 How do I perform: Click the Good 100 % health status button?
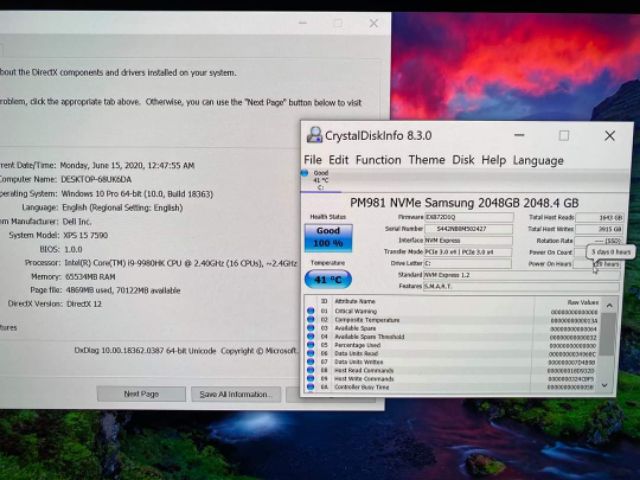click(x=328, y=238)
